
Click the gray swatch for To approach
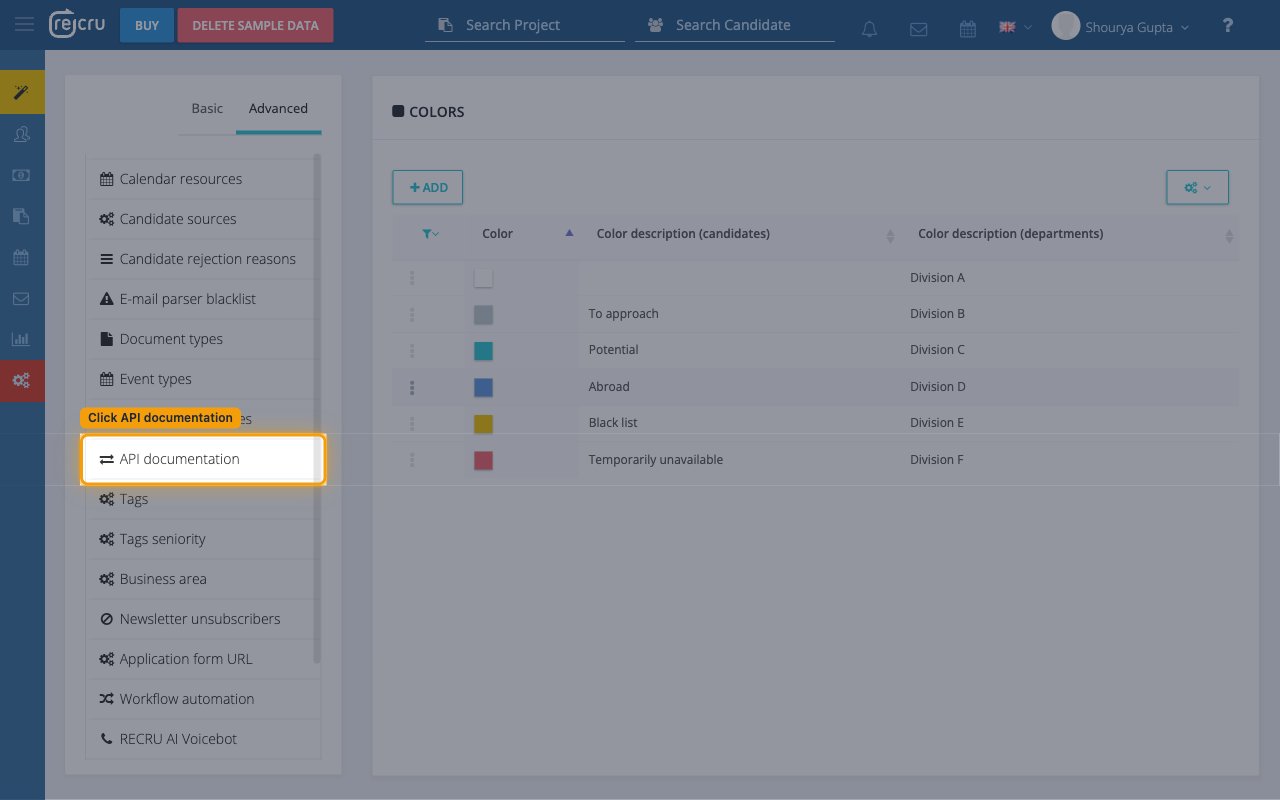(483, 315)
